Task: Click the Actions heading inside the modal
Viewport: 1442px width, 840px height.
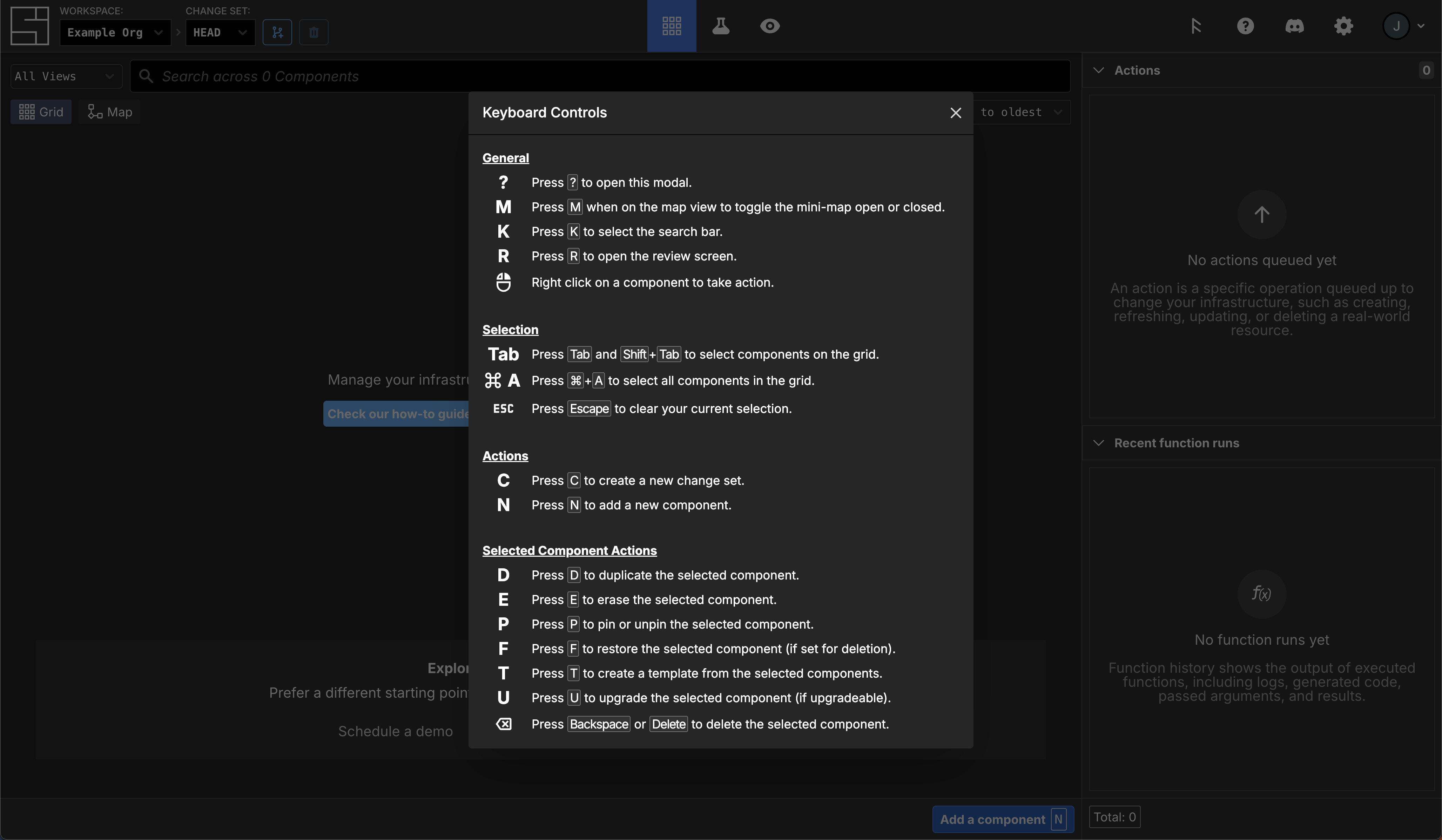Action: point(505,456)
